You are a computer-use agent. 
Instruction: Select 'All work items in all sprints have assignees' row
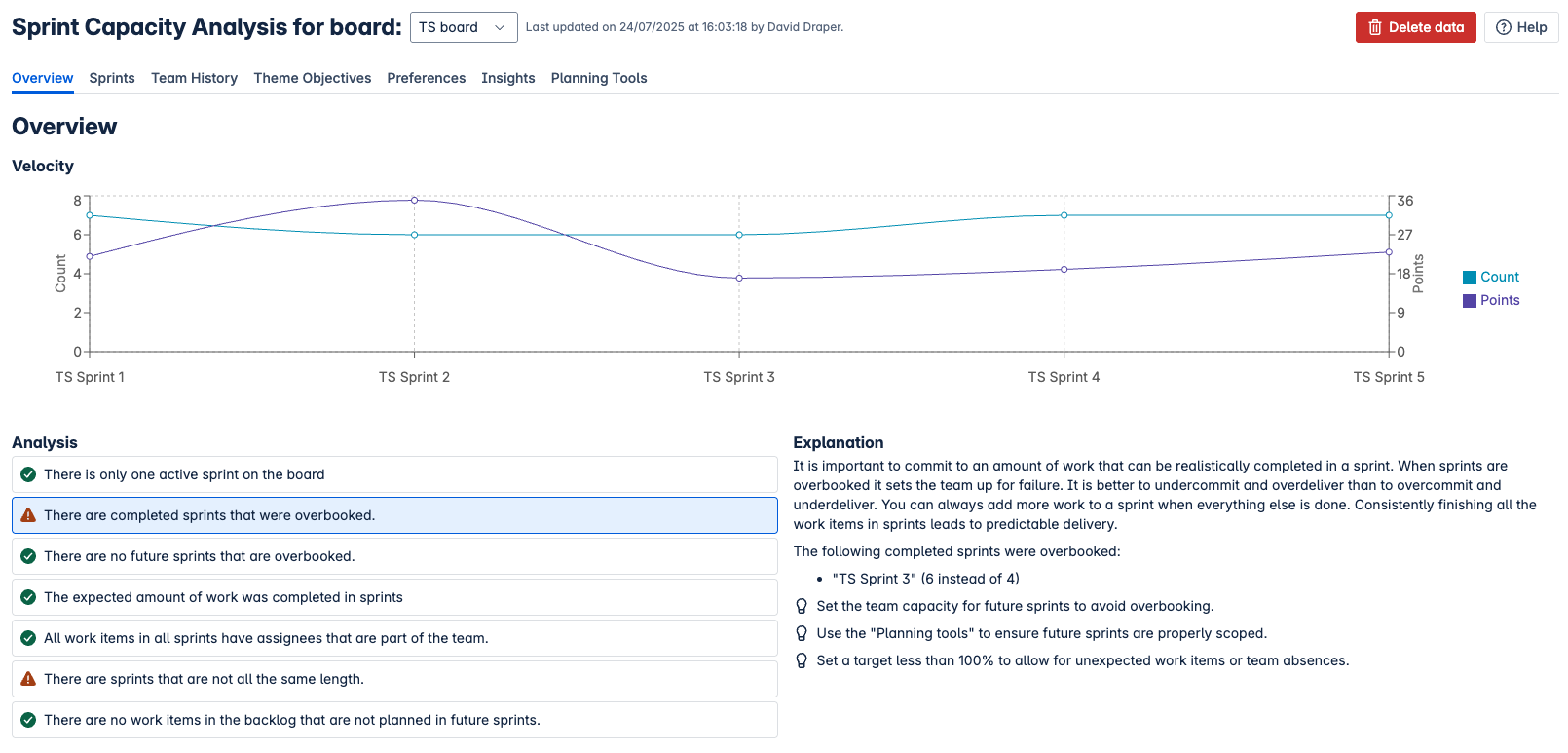pyautogui.click(x=394, y=638)
